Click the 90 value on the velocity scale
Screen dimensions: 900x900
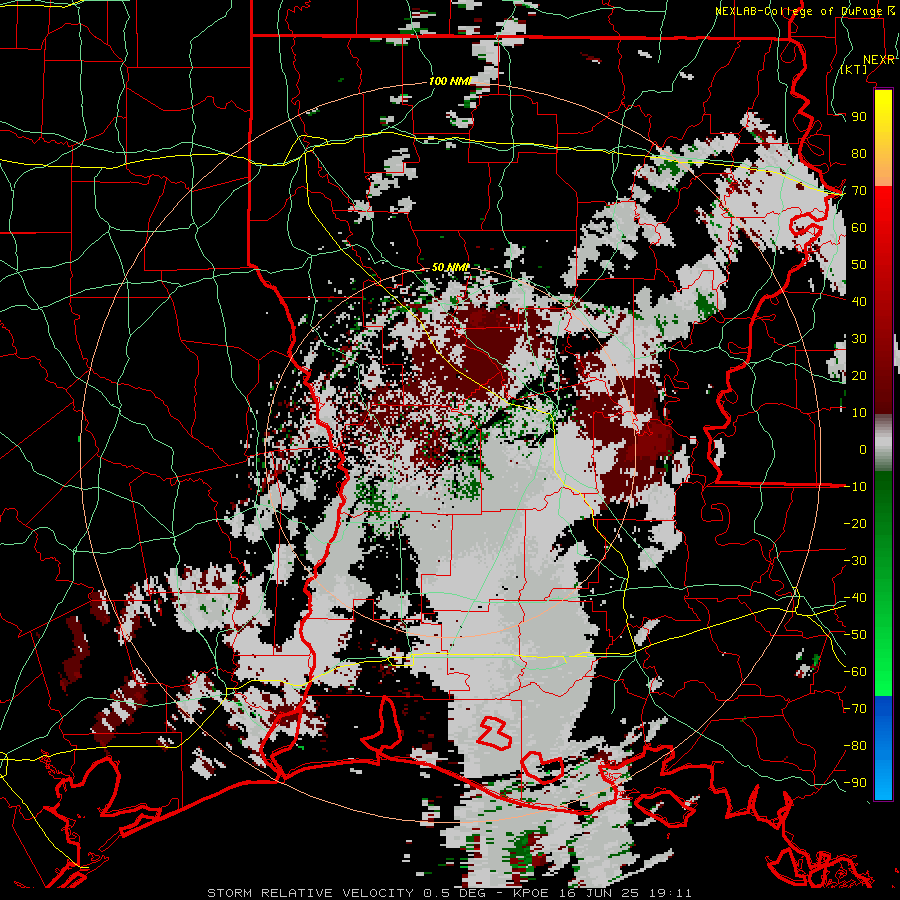click(x=859, y=117)
